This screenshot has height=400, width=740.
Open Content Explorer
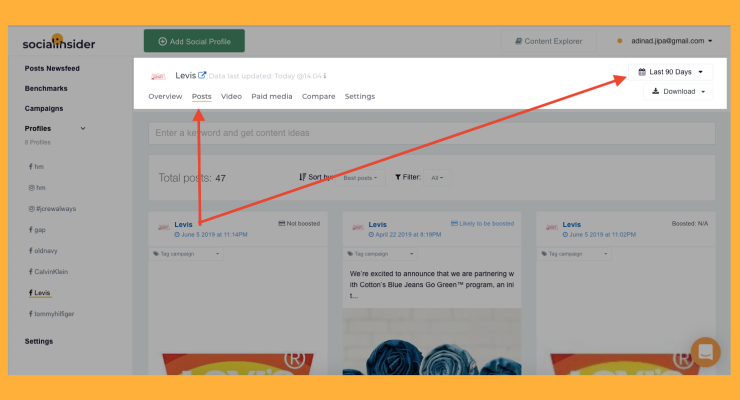(x=548, y=41)
